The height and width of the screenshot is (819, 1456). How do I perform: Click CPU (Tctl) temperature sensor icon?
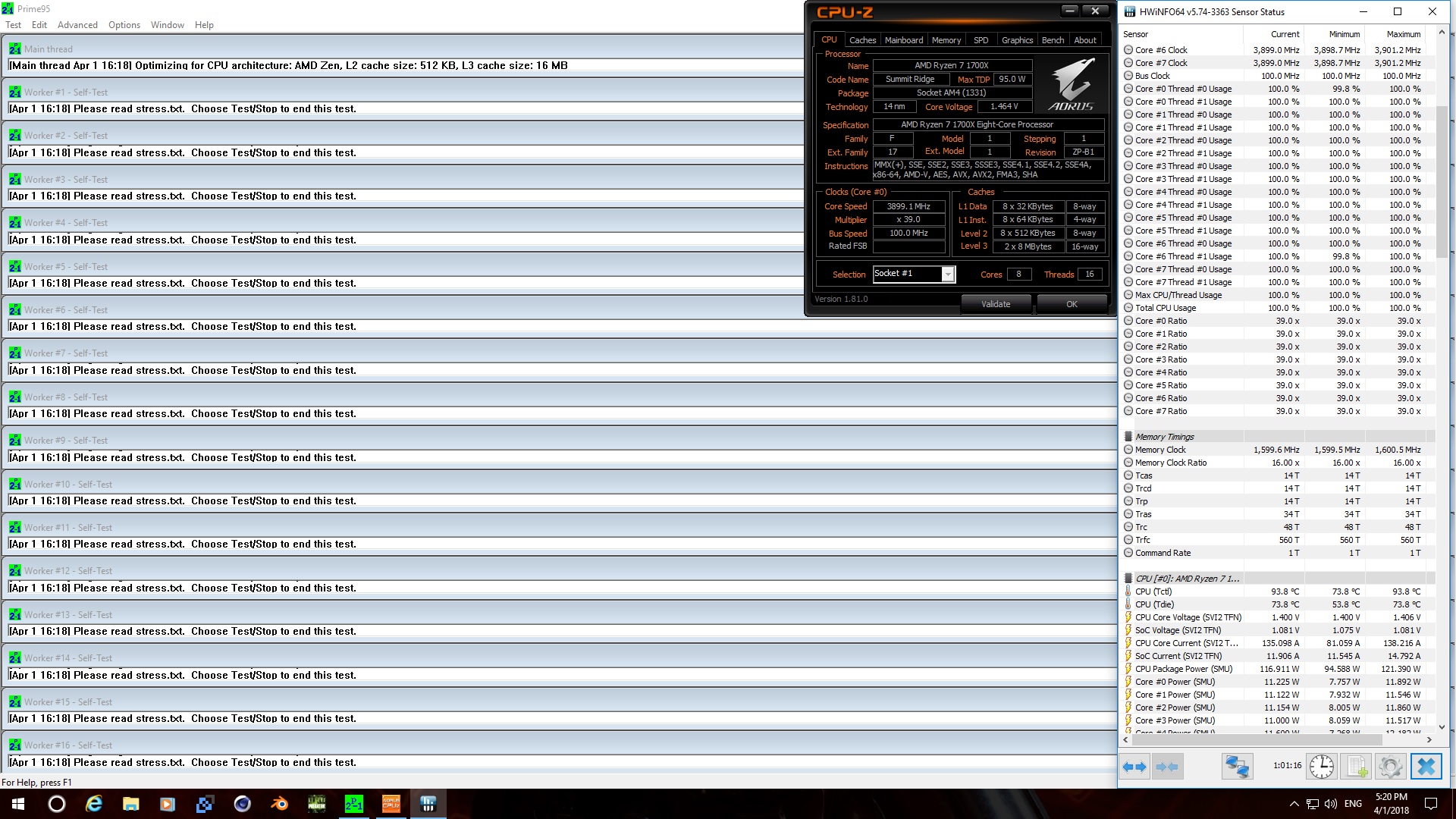1128,591
